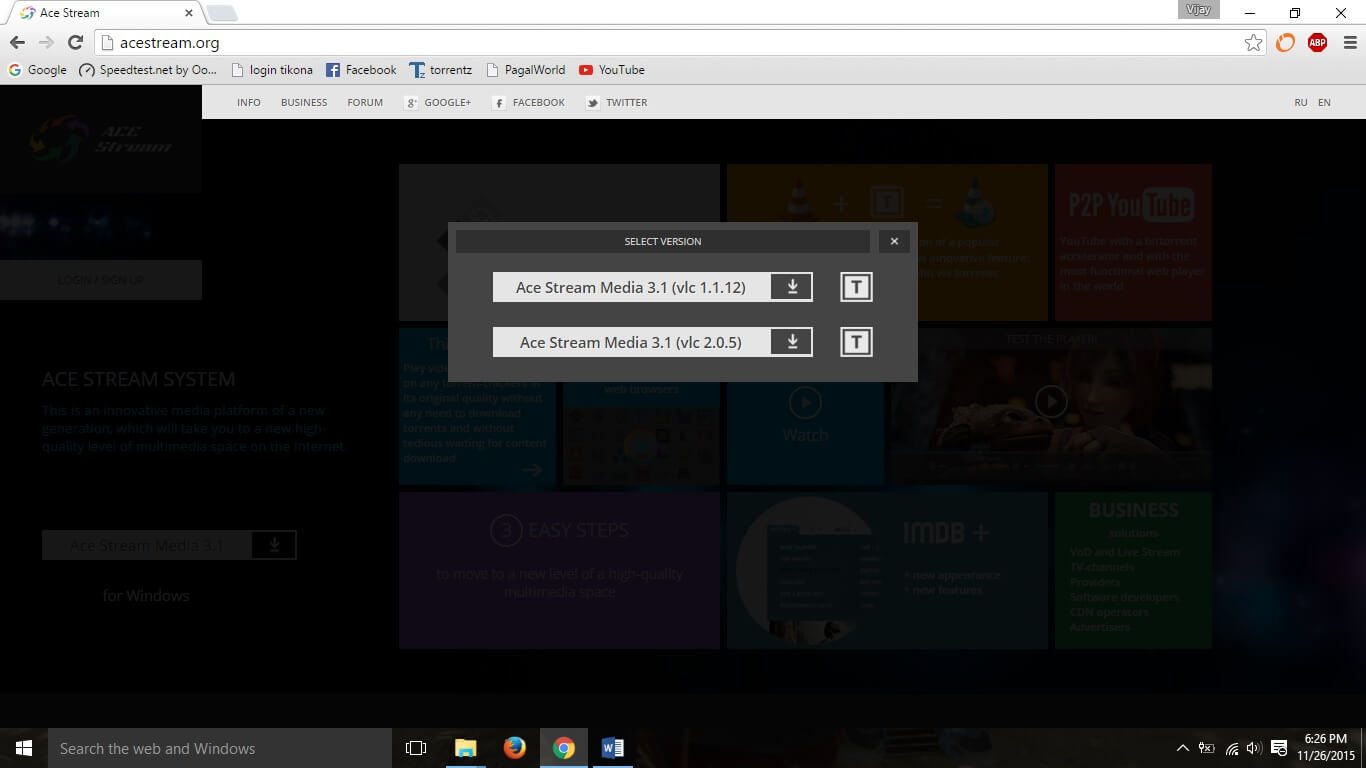
Task: Download Ace Stream Media 3.1 (vlc 2.0.5)
Action: (x=652, y=342)
